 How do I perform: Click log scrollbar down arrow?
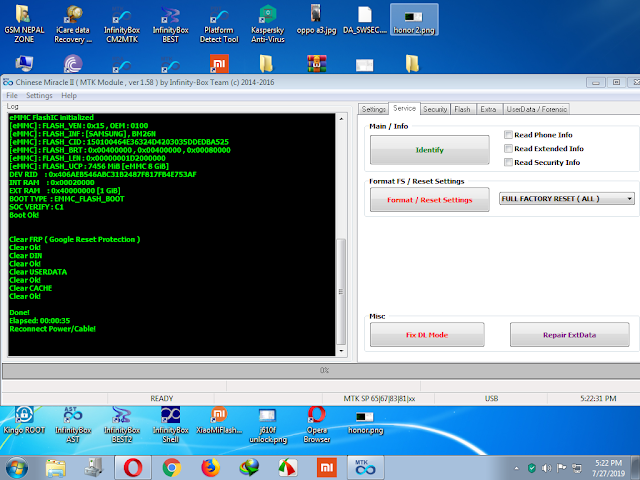(x=341, y=351)
